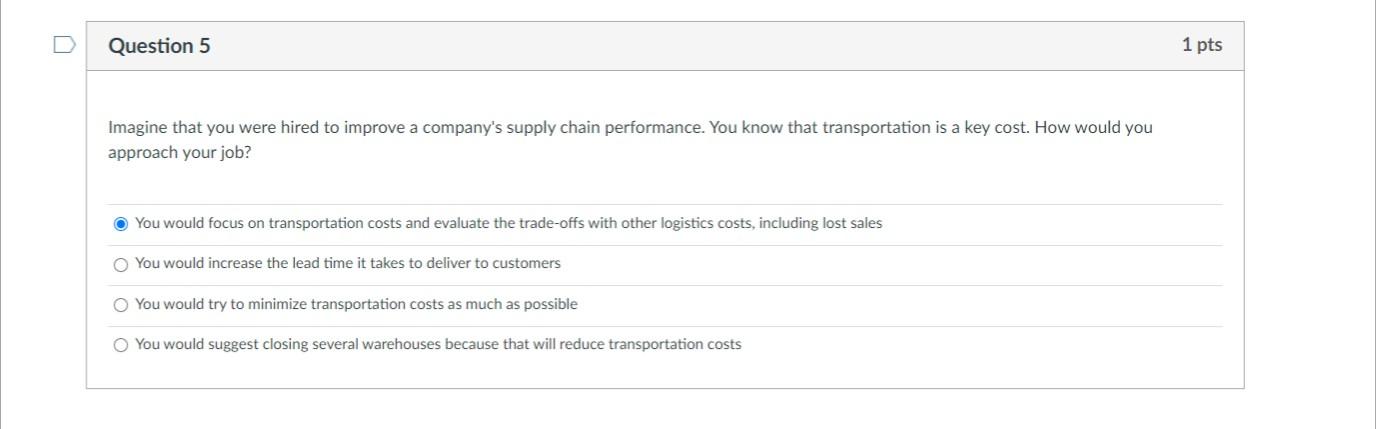Click the prompt line beginning "Imagine that you were hired"
Image resolution: width=1376 pixels, height=429 pixels.
[x=630, y=128]
